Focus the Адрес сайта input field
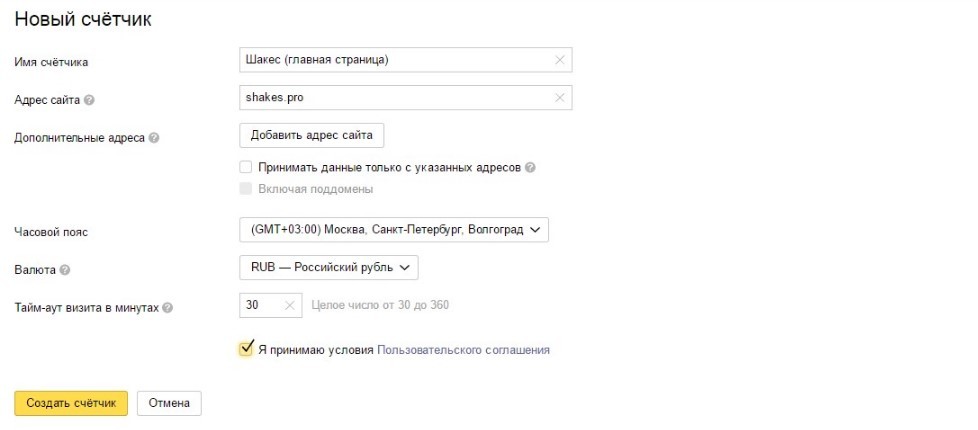The height and width of the screenshot is (430, 978). click(405, 97)
